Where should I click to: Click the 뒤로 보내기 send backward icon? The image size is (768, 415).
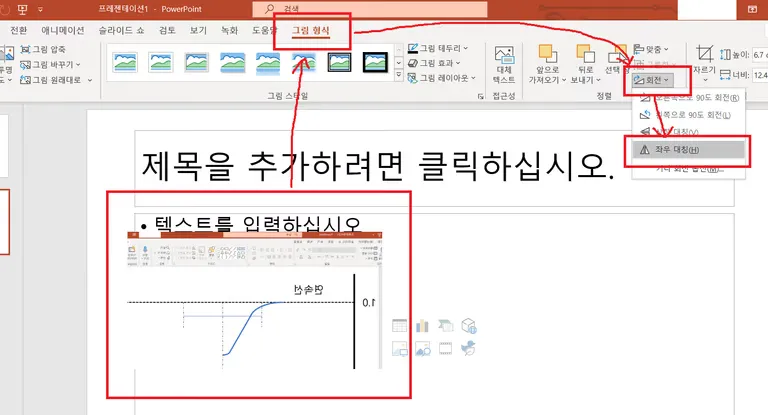(x=585, y=54)
